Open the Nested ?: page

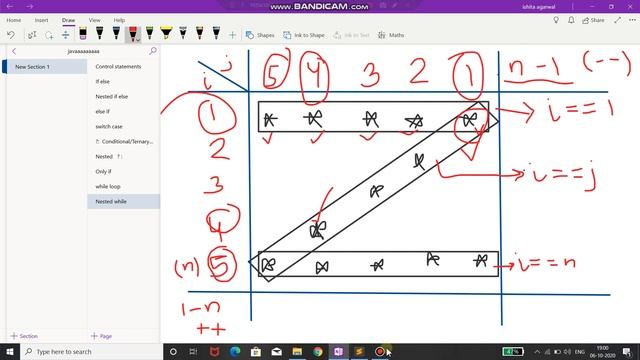[124, 156]
